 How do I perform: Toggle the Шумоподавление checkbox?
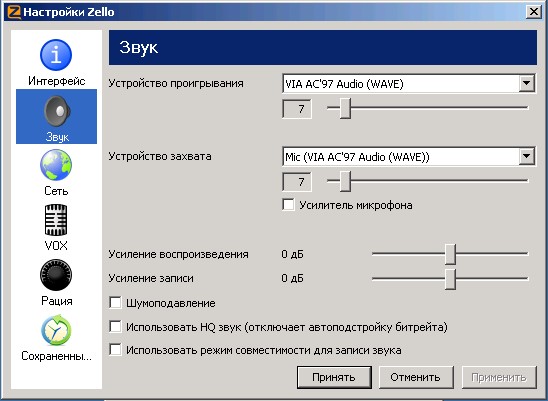pyautogui.click(x=115, y=303)
